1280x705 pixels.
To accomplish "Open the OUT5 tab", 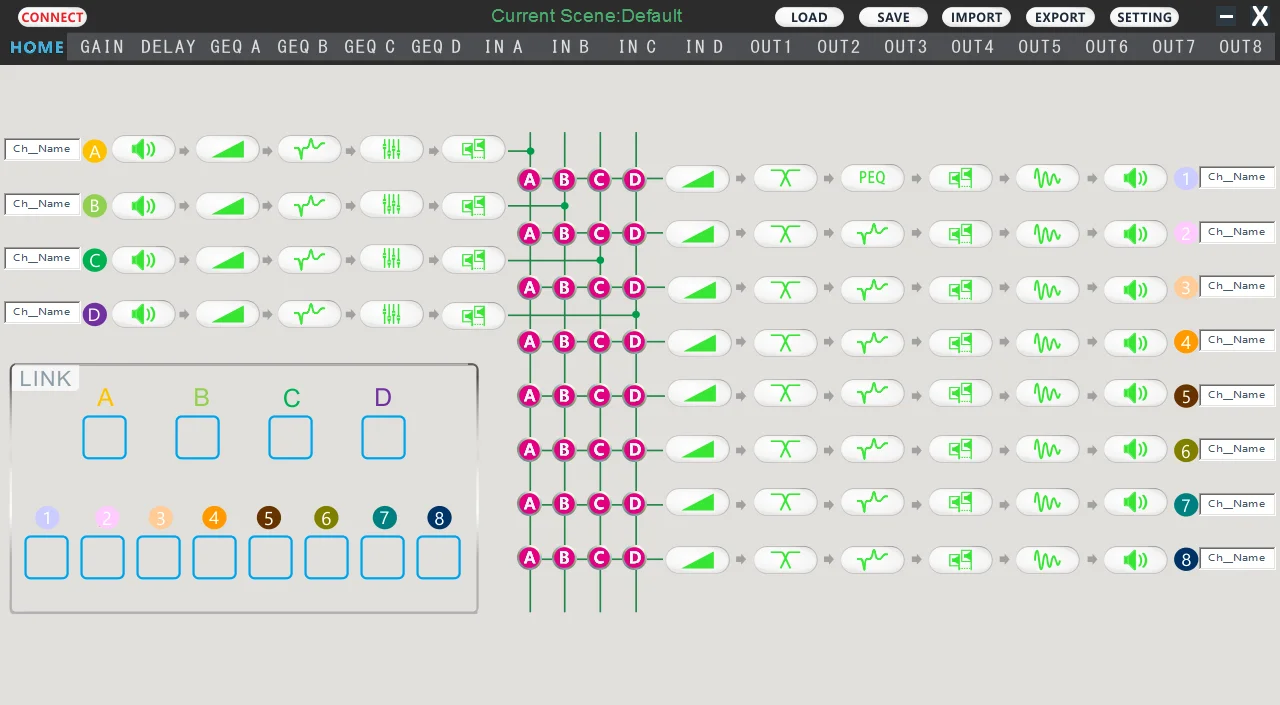I will tap(1040, 47).
